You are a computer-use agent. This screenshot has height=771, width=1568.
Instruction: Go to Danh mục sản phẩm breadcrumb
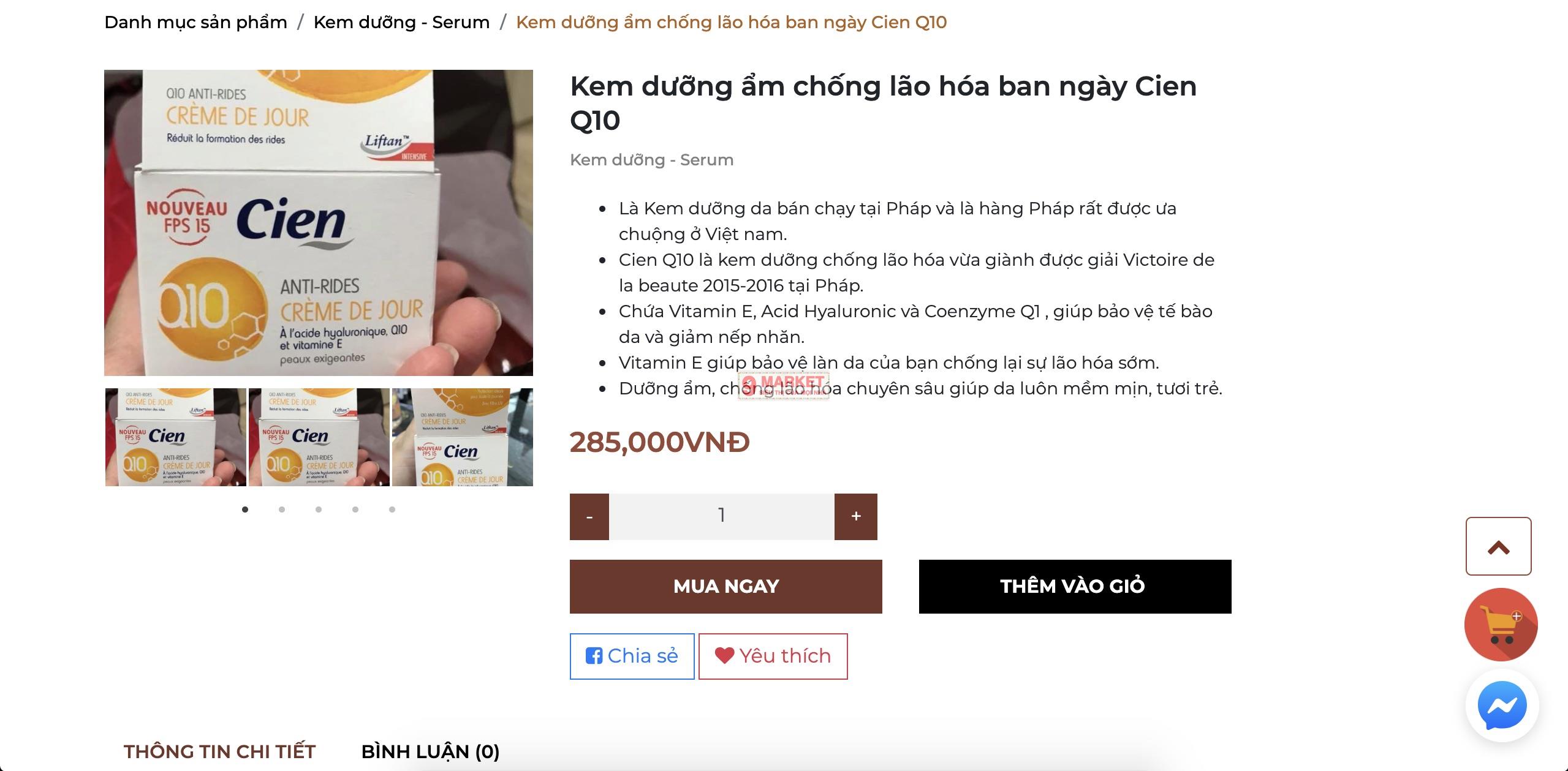(x=195, y=22)
